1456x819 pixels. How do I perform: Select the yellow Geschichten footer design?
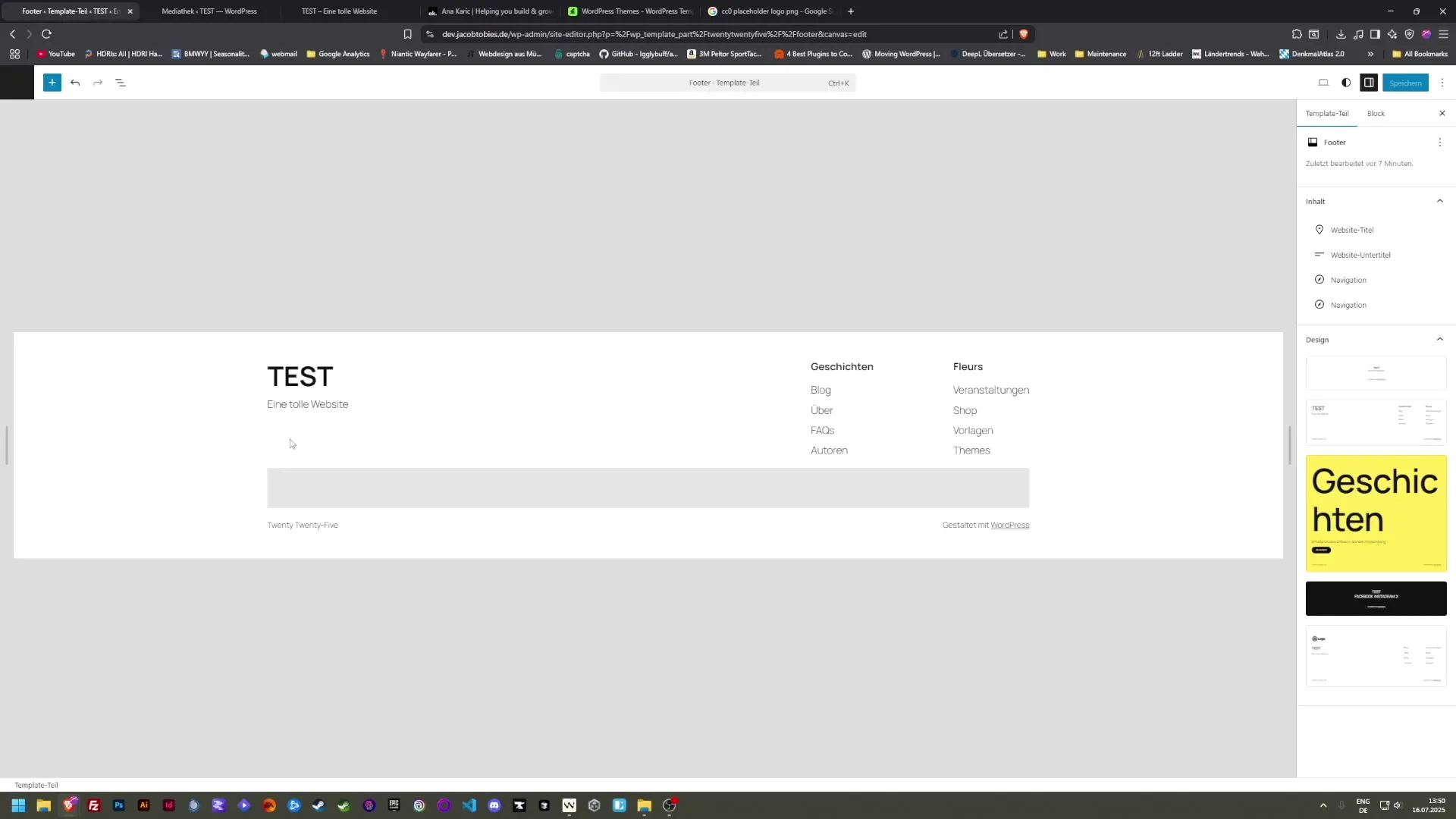(x=1376, y=513)
